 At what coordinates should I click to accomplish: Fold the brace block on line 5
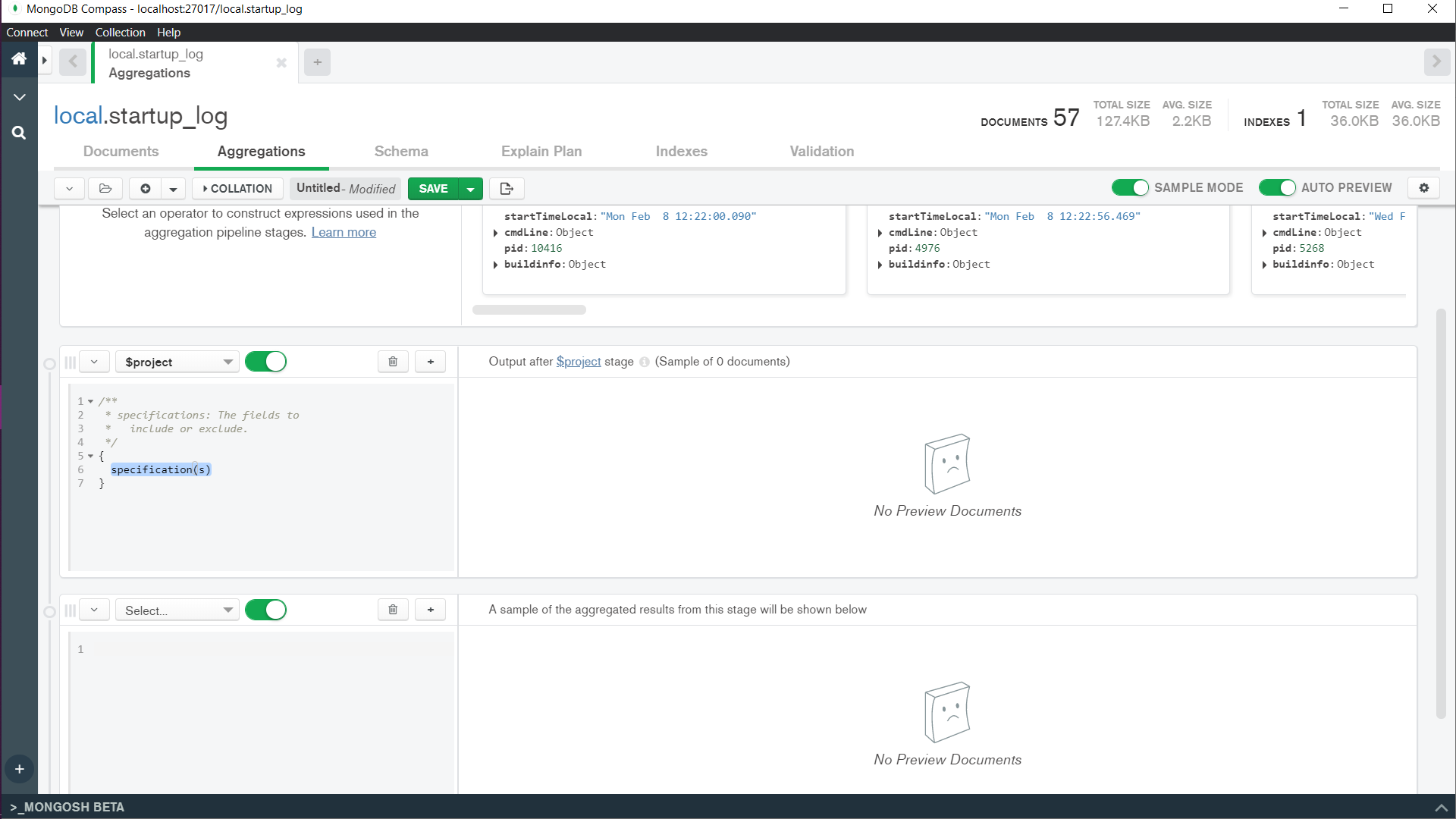pyautogui.click(x=91, y=456)
